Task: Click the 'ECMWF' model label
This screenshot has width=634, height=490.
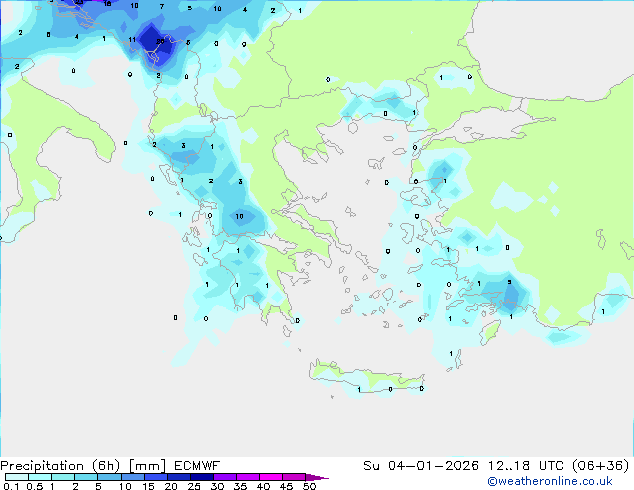Action: tap(197, 466)
